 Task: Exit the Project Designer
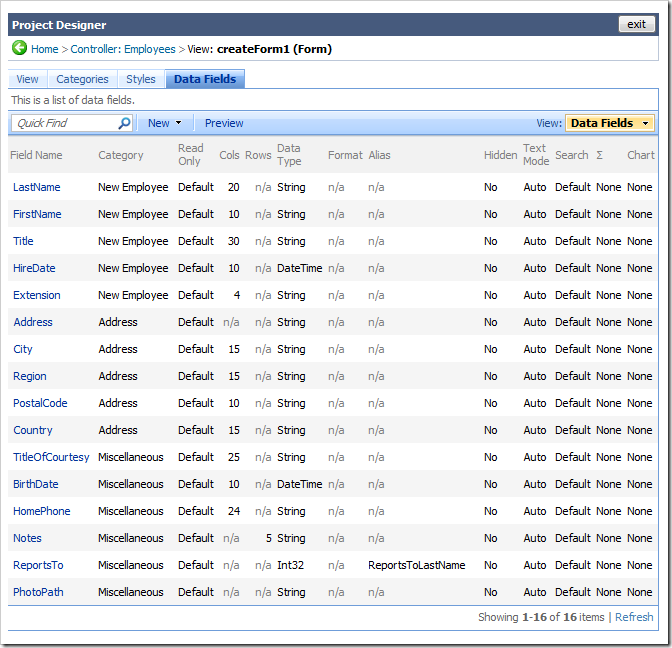636,24
